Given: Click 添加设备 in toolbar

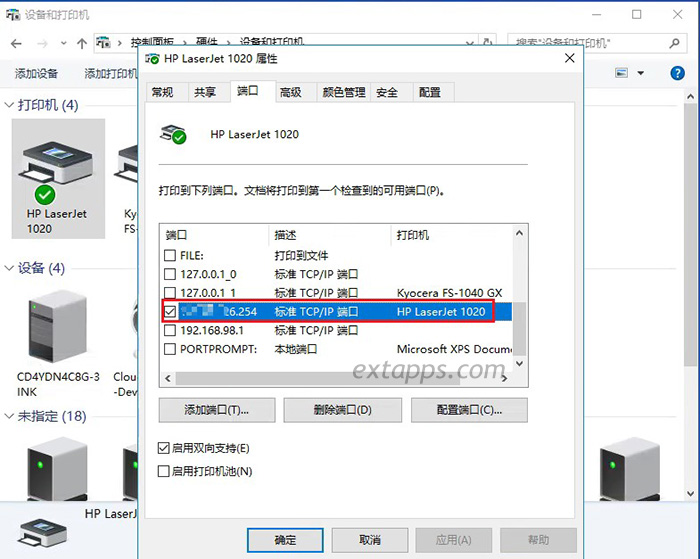Looking at the screenshot, I should pos(36,74).
